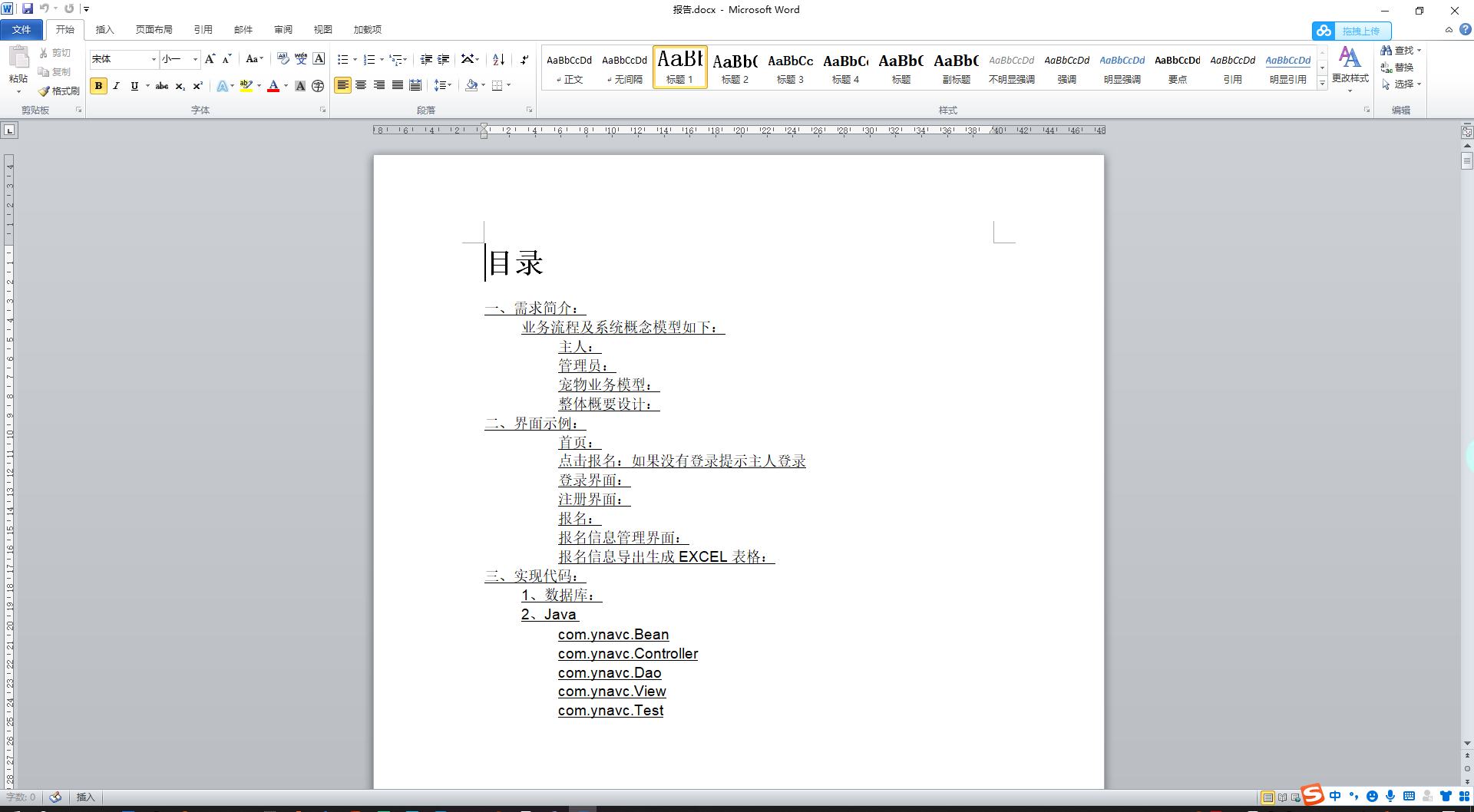Image resolution: width=1474 pixels, height=812 pixels.
Task: Open the Borders dropdown arrow
Action: [509, 85]
